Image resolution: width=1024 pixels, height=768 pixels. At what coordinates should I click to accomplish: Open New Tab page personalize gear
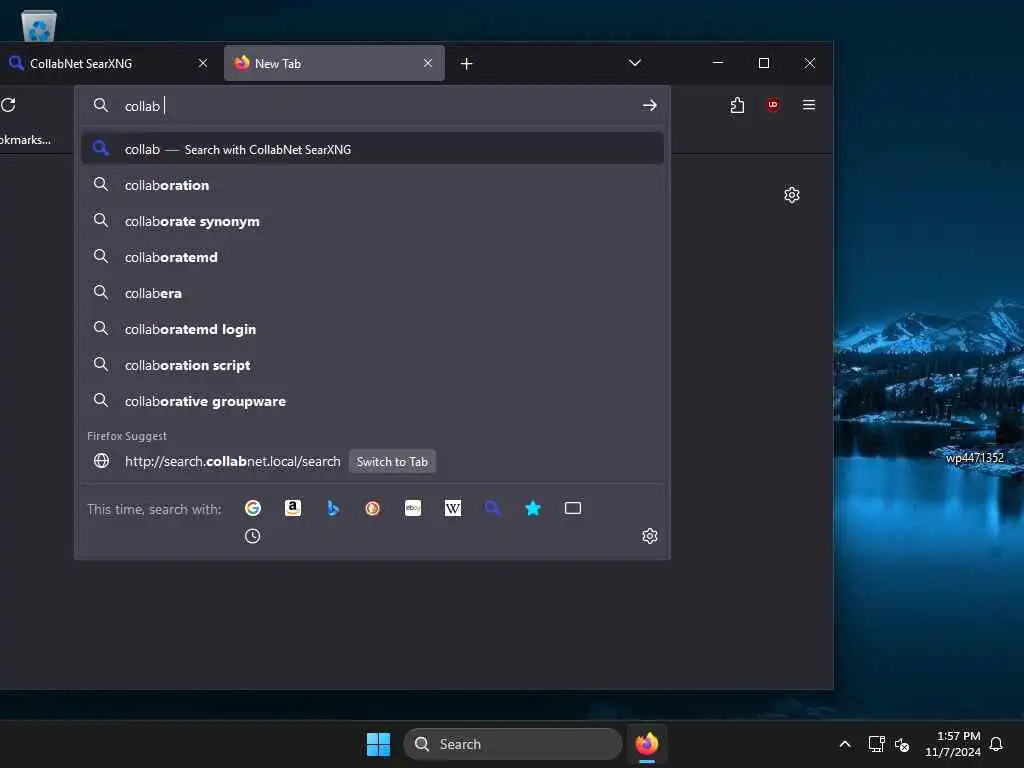(792, 195)
